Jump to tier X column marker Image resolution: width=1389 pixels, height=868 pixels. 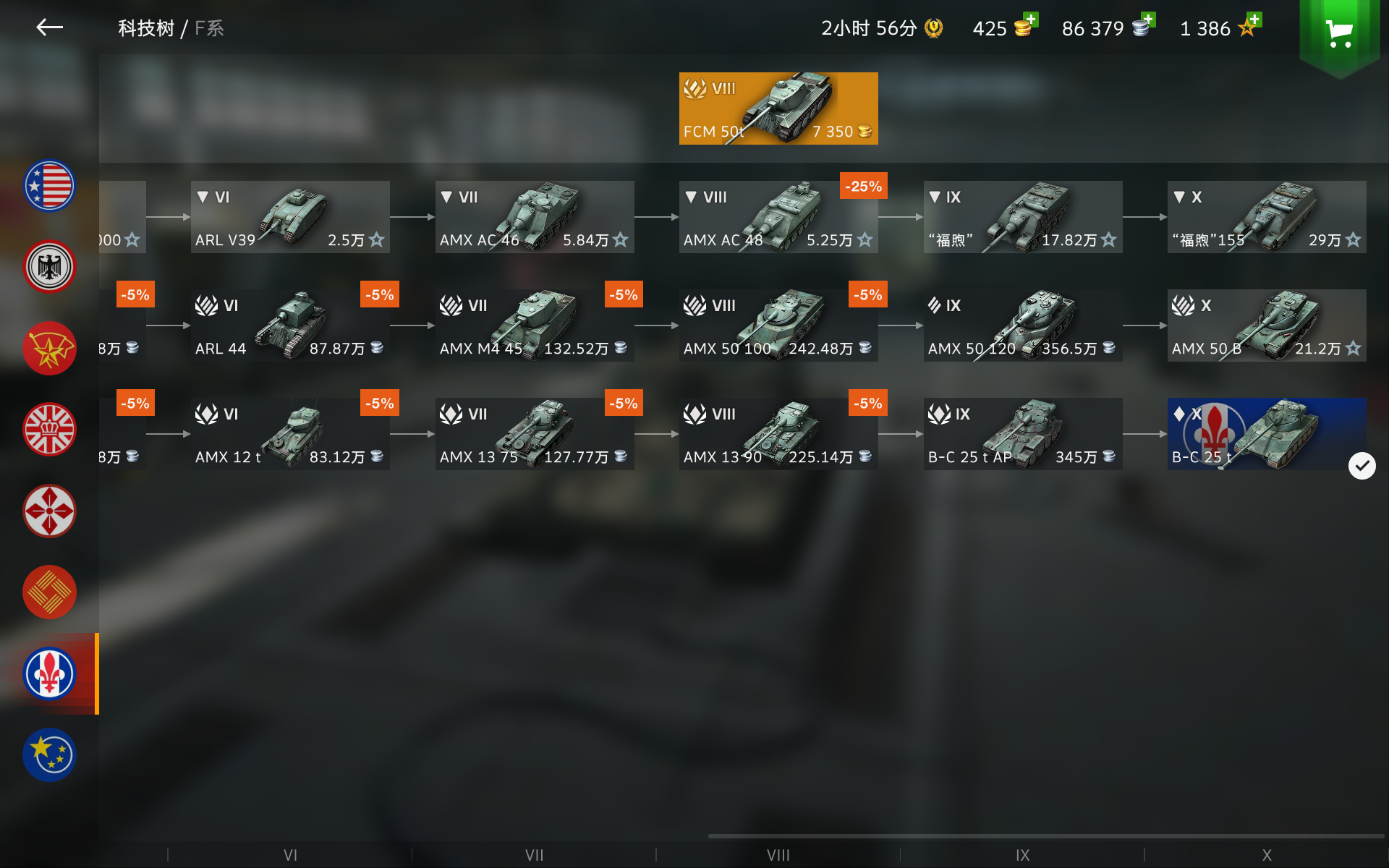(1267, 855)
